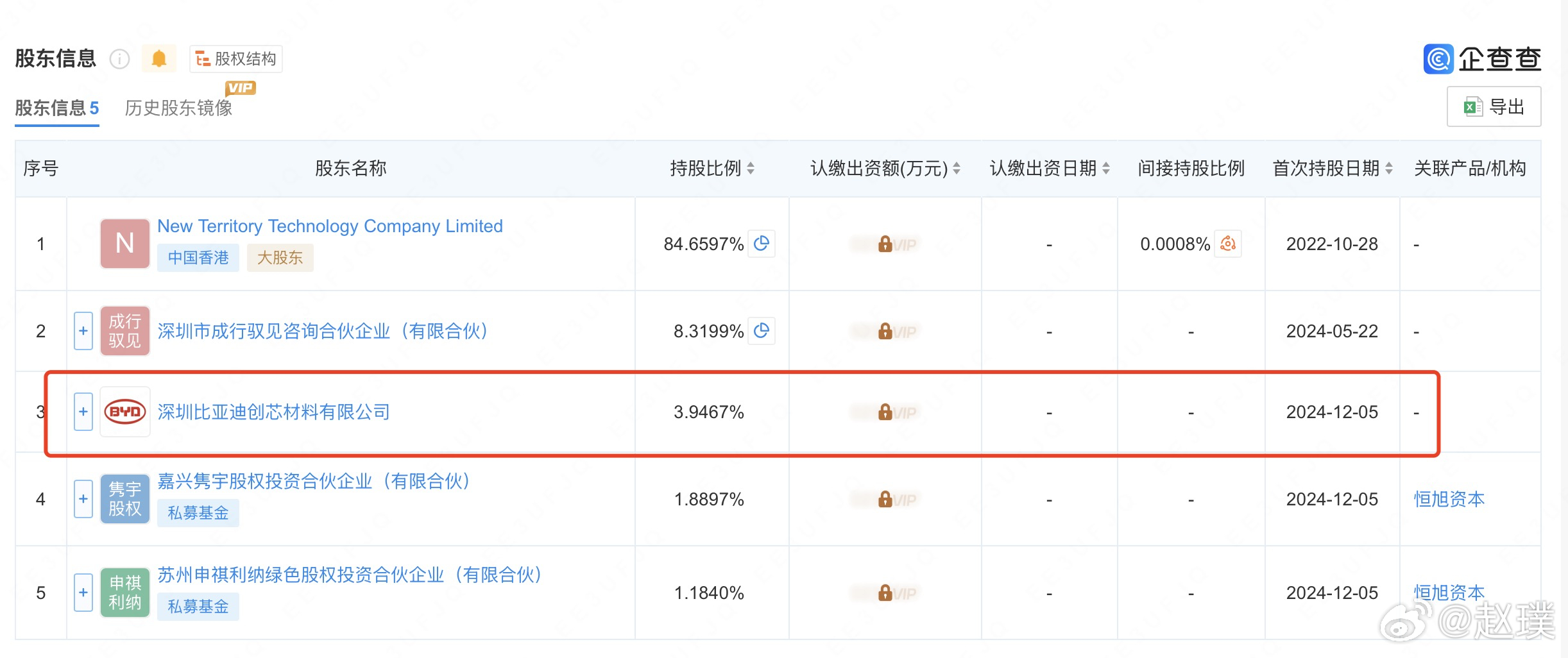Click the orange bell notification icon

click(159, 59)
